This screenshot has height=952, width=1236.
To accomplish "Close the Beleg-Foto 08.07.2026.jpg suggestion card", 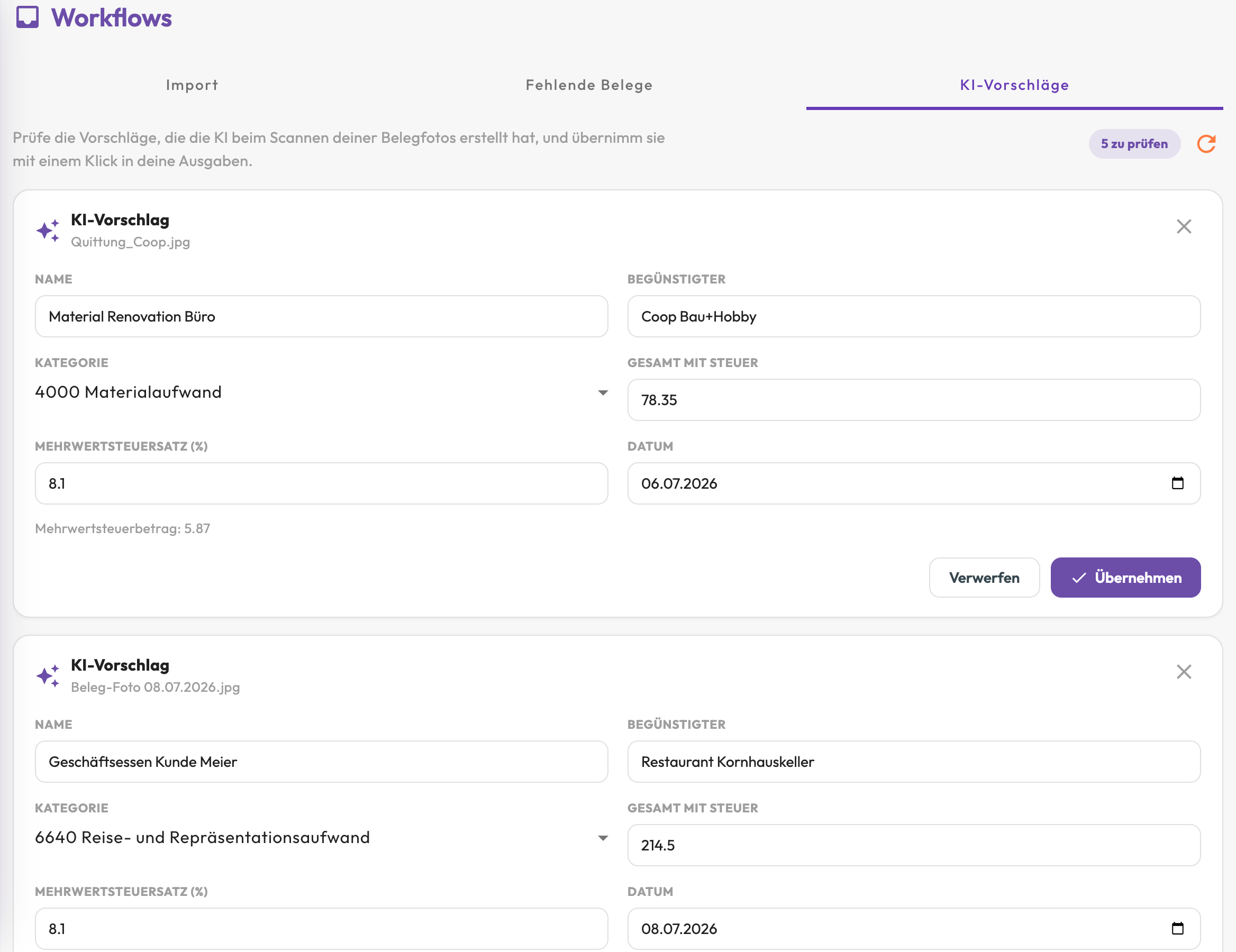I will (x=1184, y=672).
